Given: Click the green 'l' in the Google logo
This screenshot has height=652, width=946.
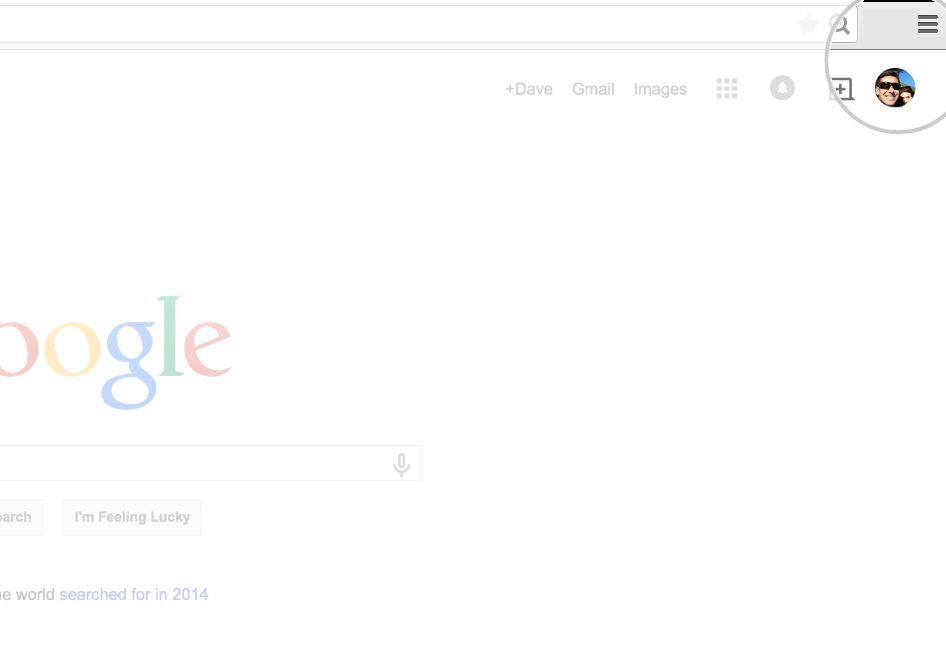Looking at the screenshot, I should tap(171, 336).
